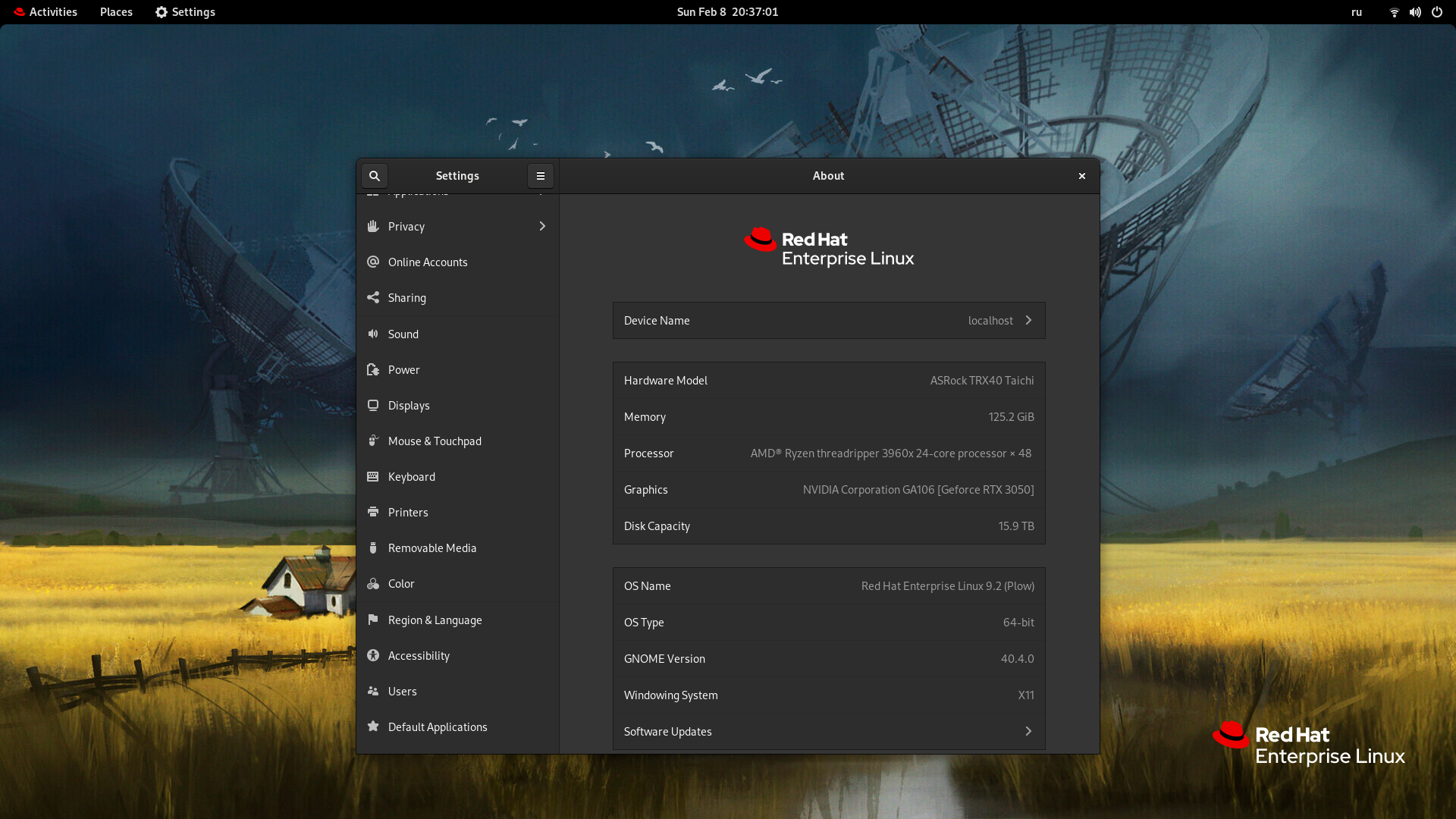The height and width of the screenshot is (819, 1456).
Task: Open Software Updates row chevron
Action: 1028,731
